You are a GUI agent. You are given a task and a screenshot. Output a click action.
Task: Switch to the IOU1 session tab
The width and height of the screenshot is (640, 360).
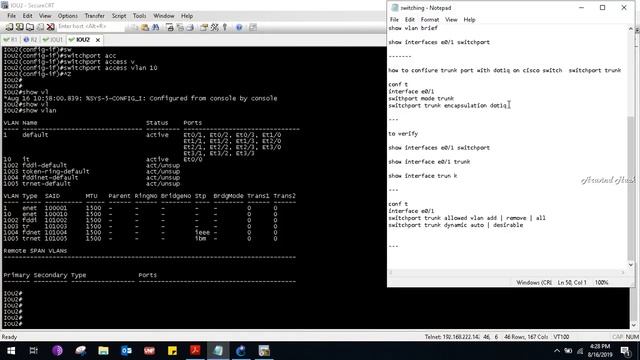pos(53,40)
